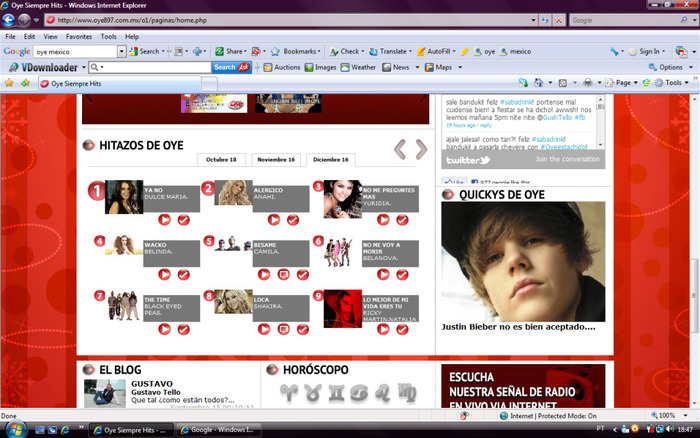The image size is (700, 438).
Task: Click check icon under Yuridia song
Action: tap(402, 220)
